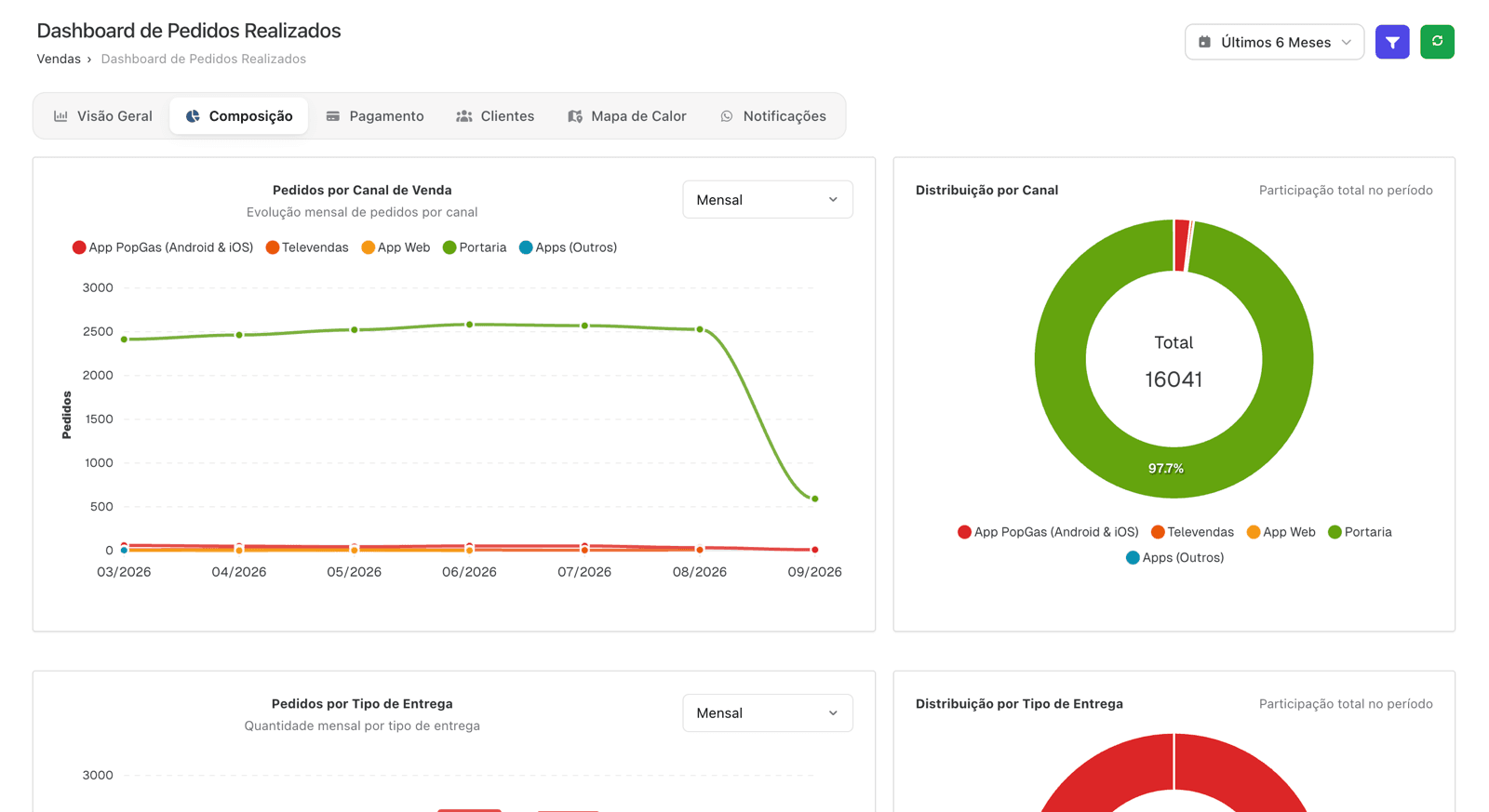1489x812 pixels.
Task: Click the purple filter funnel icon button
Action: click(x=1392, y=42)
